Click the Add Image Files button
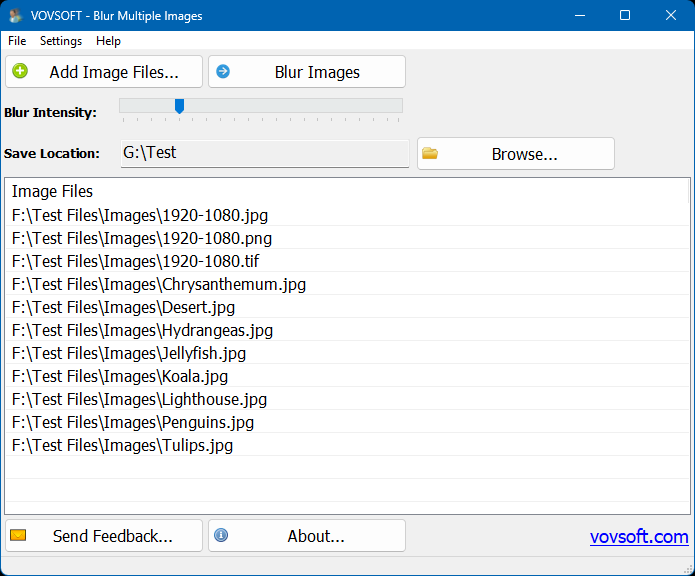This screenshot has height=576, width=695. click(x=104, y=72)
